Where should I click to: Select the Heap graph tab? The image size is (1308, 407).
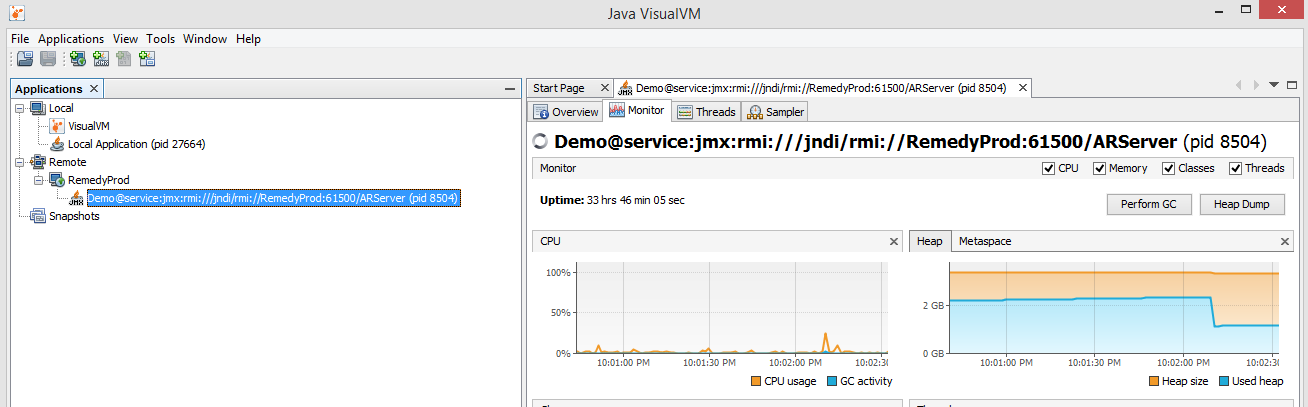(929, 241)
